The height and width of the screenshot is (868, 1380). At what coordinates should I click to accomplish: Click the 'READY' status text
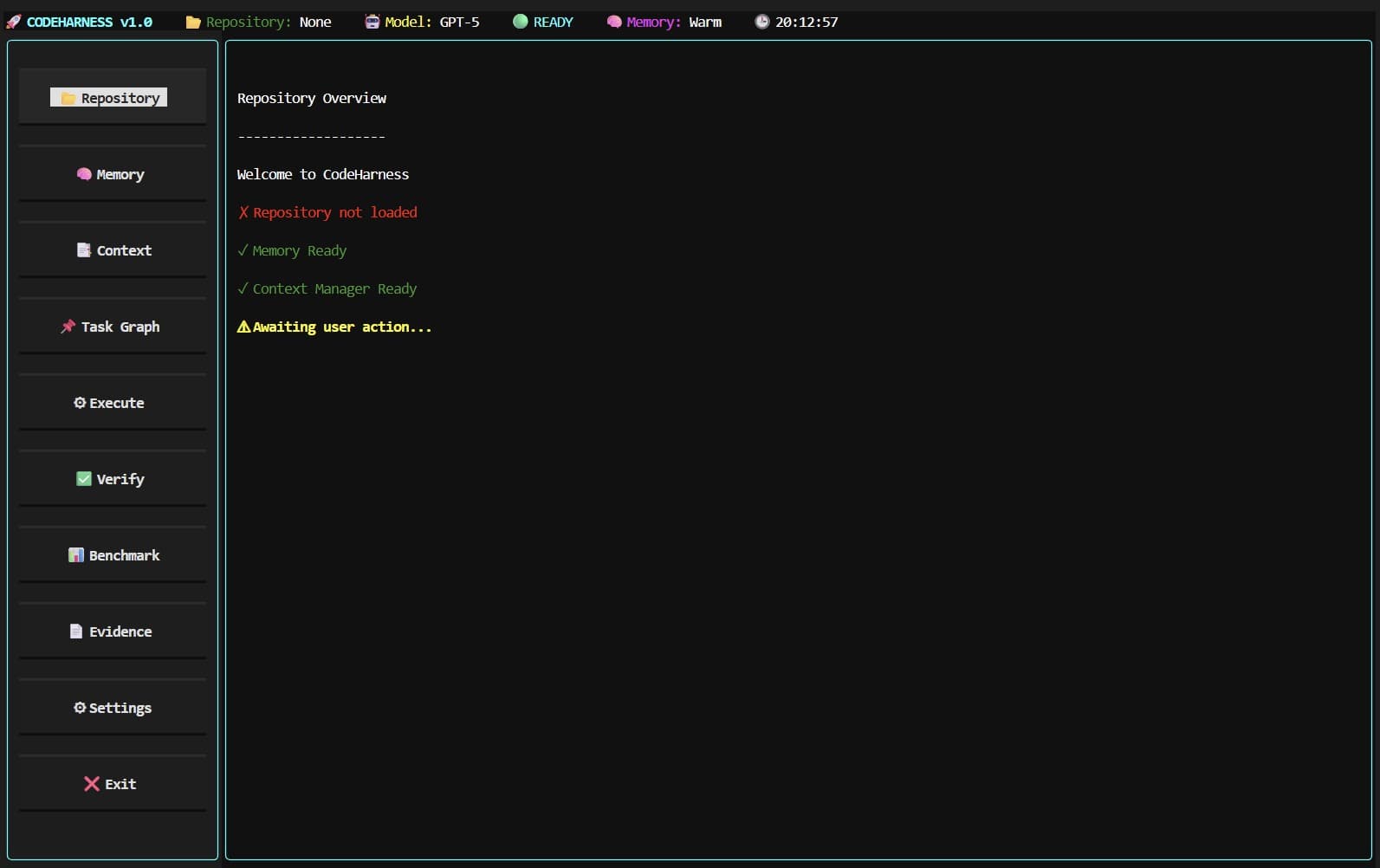pyautogui.click(x=554, y=22)
